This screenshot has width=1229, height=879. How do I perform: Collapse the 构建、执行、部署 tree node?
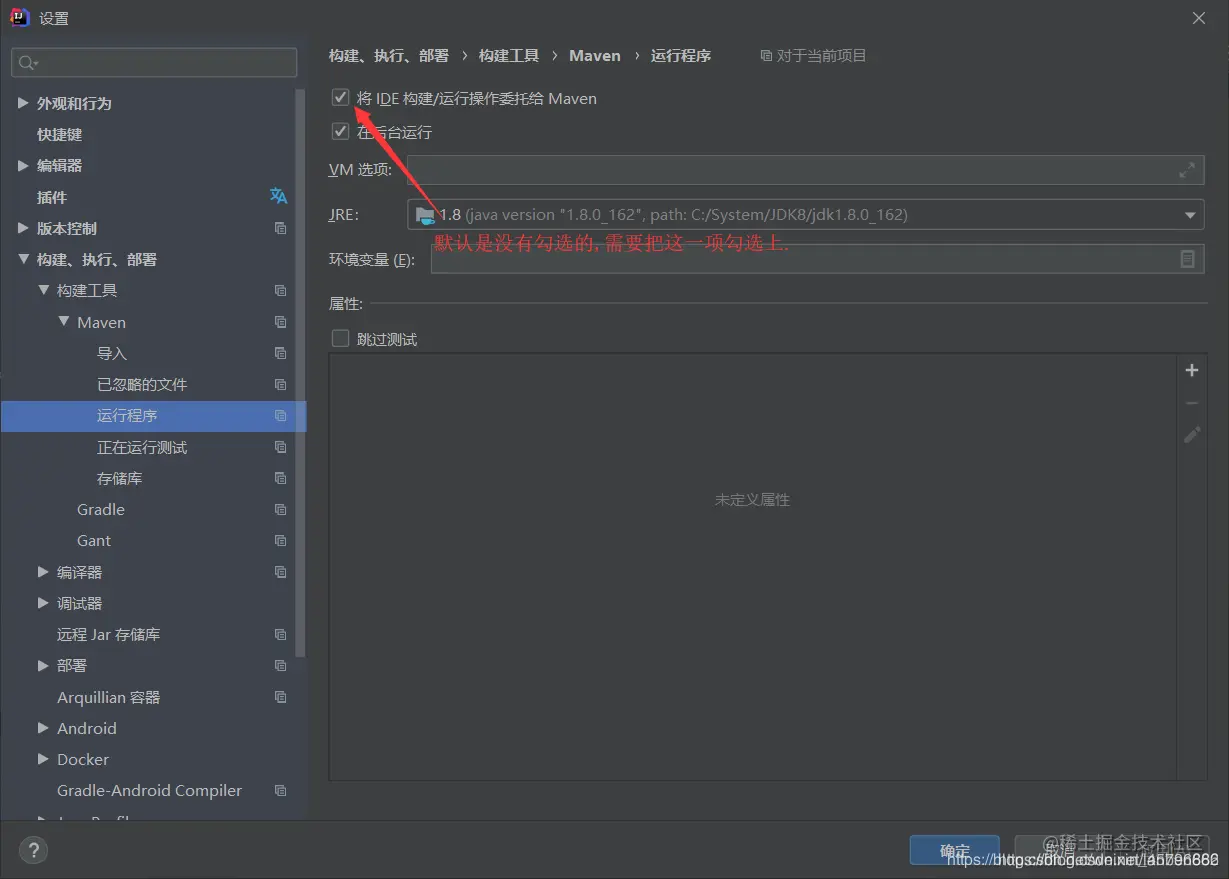(23, 259)
